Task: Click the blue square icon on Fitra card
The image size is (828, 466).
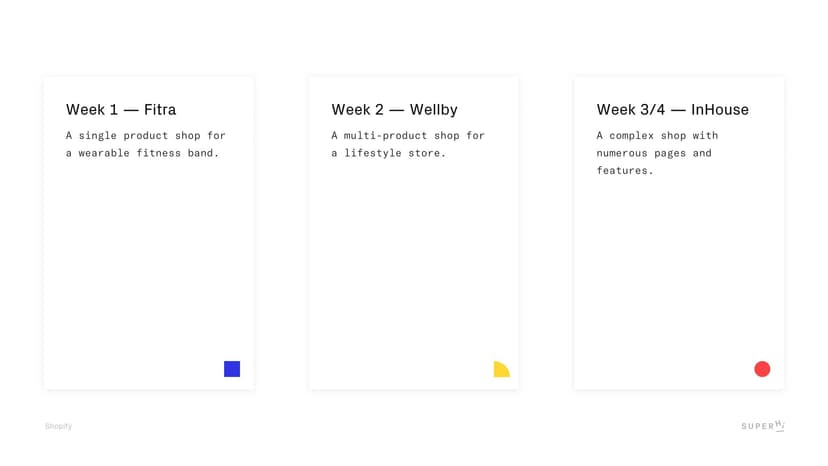Action: pyautogui.click(x=232, y=369)
